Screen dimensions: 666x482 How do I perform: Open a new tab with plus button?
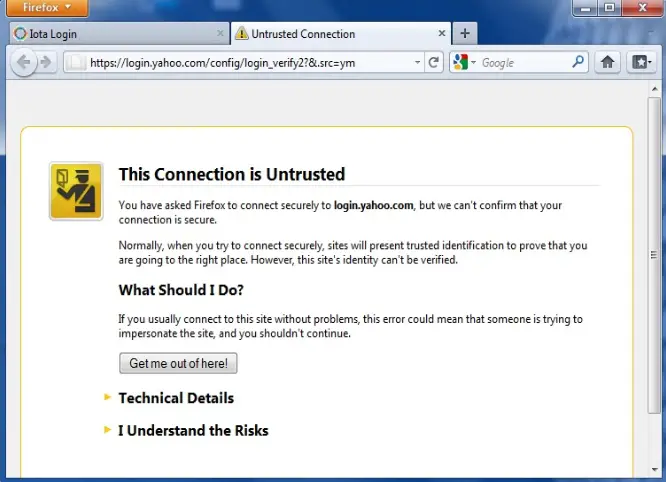click(x=465, y=34)
